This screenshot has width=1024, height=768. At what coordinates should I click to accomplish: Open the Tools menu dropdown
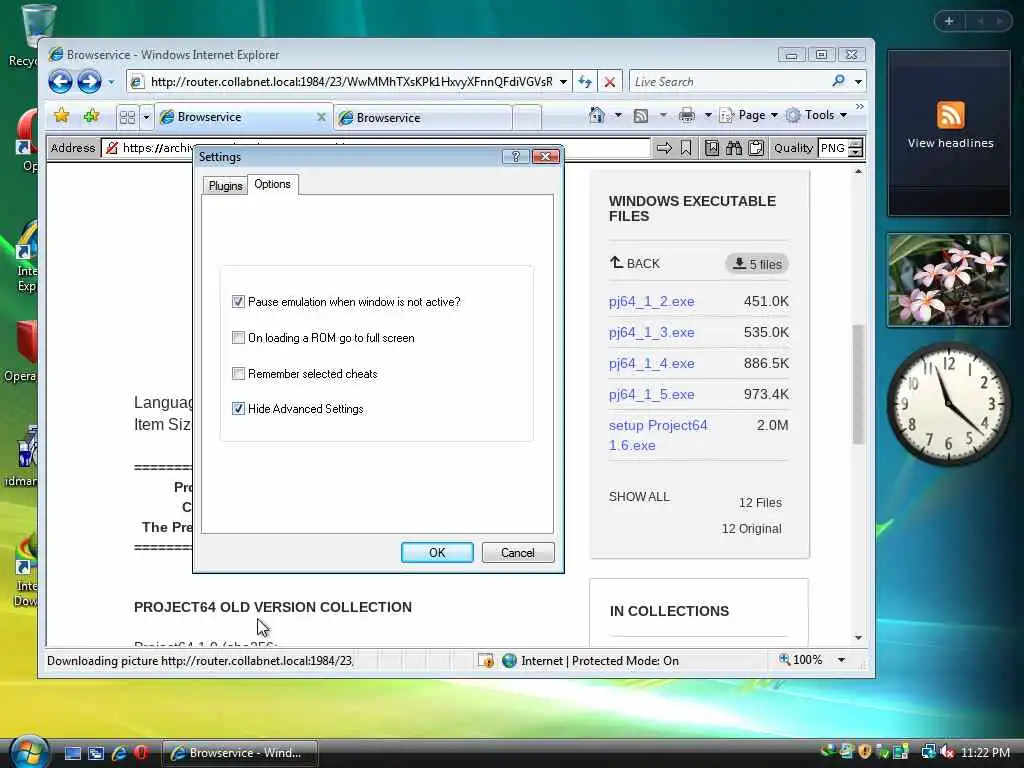pos(816,116)
